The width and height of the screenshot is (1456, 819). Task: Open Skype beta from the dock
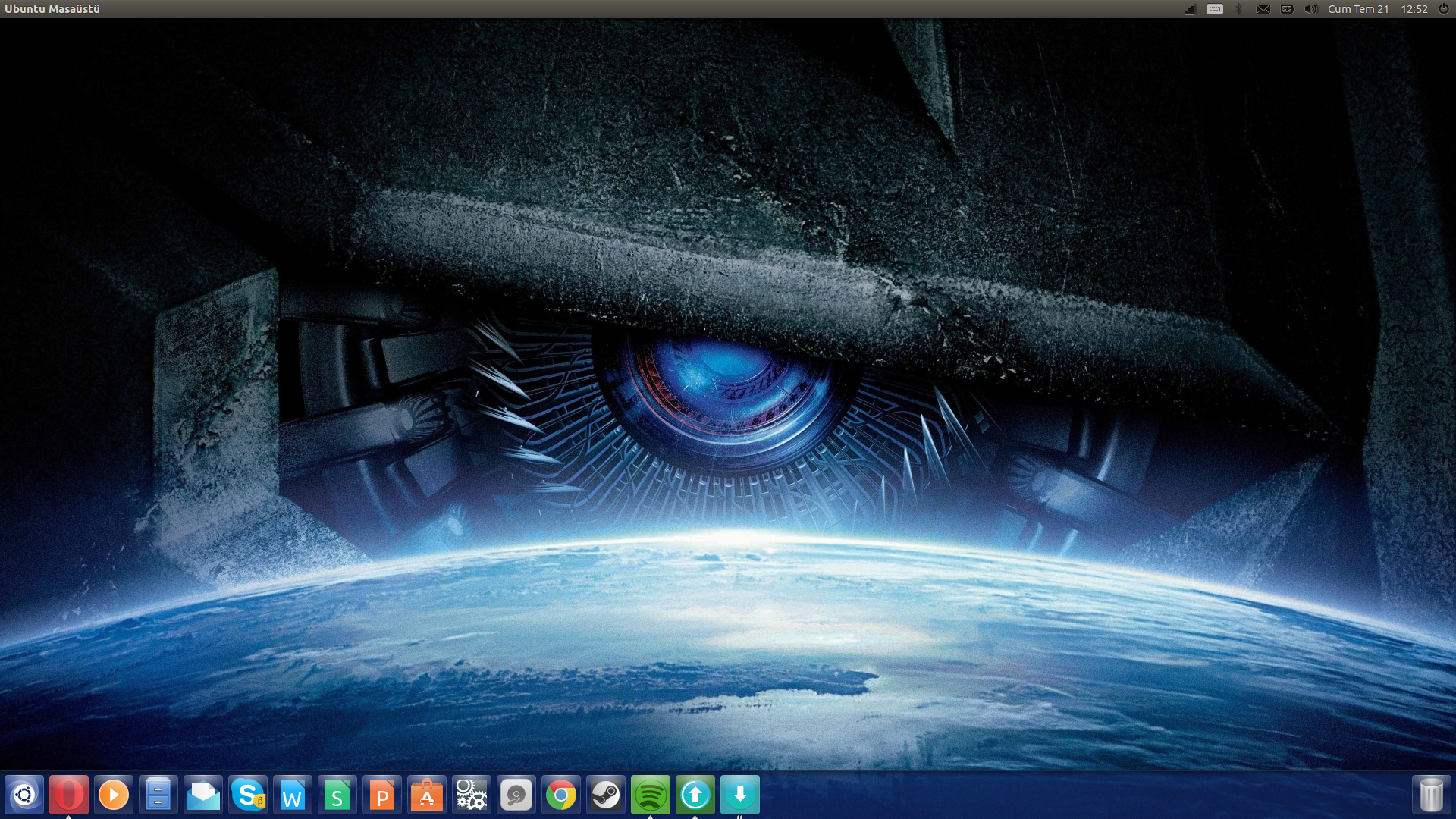(248, 795)
